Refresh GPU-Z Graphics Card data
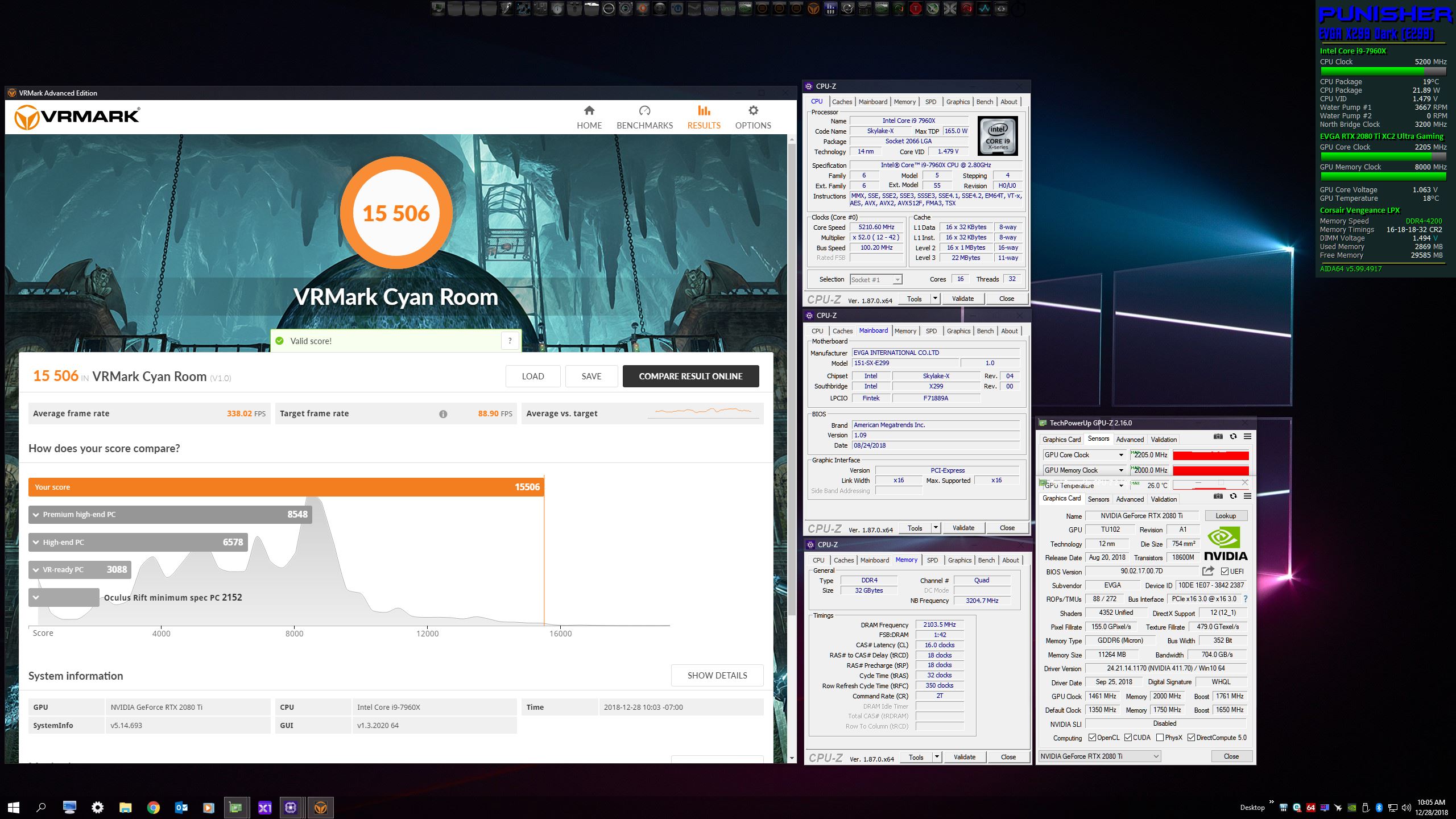 [1233, 497]
